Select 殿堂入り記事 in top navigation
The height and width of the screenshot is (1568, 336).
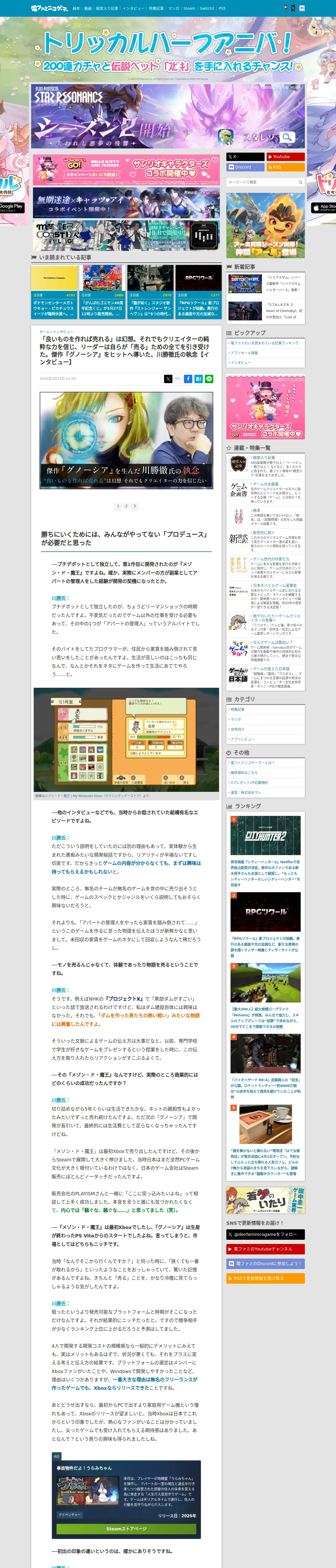(x=107, y=9)
